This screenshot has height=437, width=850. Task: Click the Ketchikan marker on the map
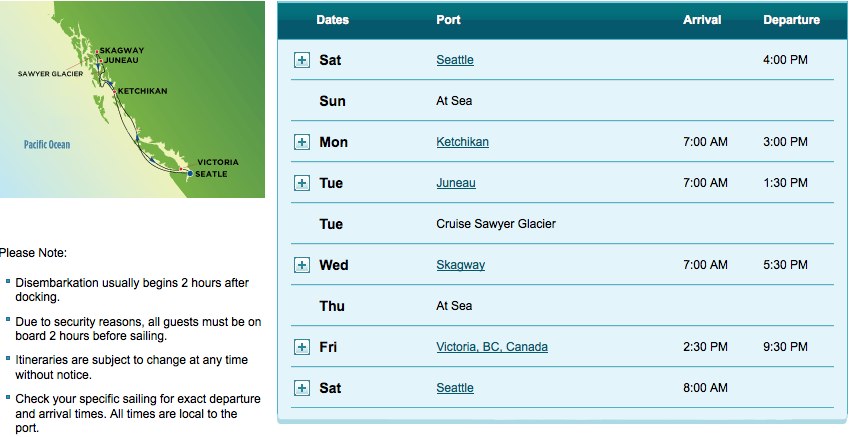pyautogui.click(x=114, y=92)
